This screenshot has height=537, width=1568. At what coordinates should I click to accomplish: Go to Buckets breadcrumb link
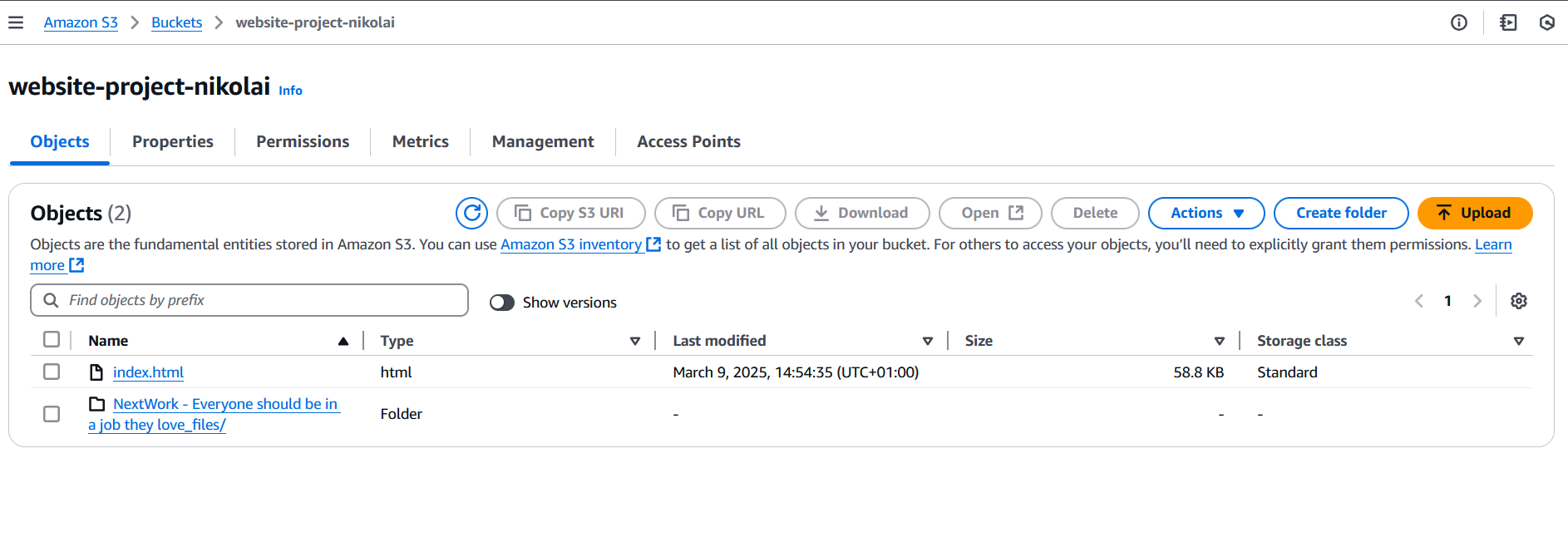(x=176, y=22)
